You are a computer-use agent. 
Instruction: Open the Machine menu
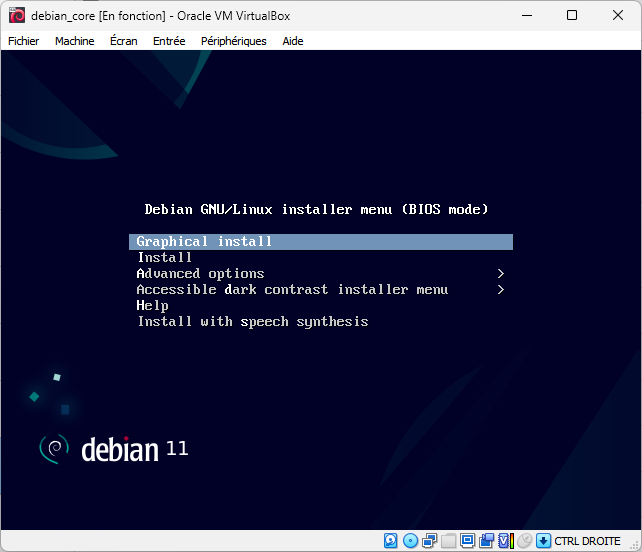75,41
